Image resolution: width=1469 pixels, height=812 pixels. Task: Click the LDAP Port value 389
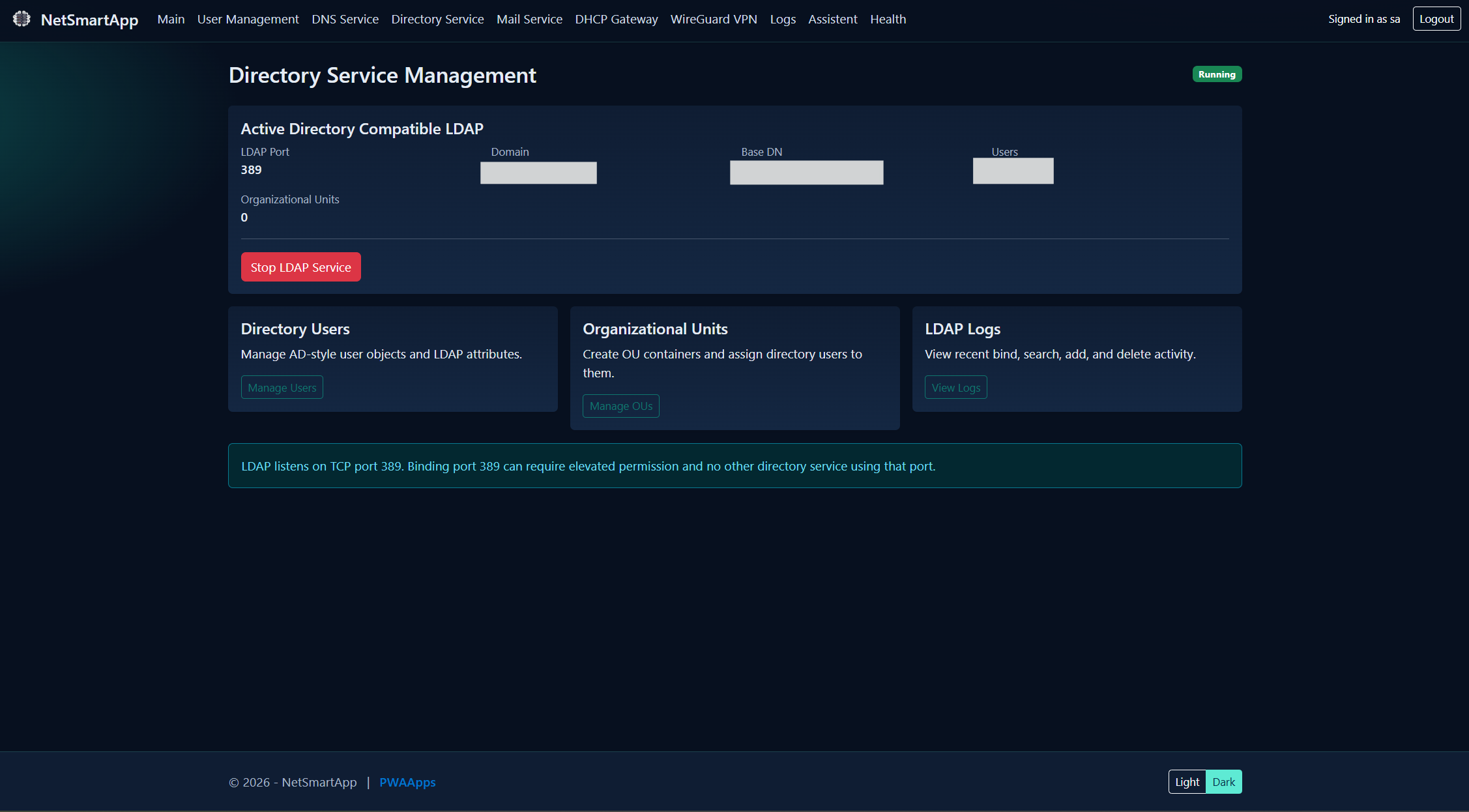[251, 170]
